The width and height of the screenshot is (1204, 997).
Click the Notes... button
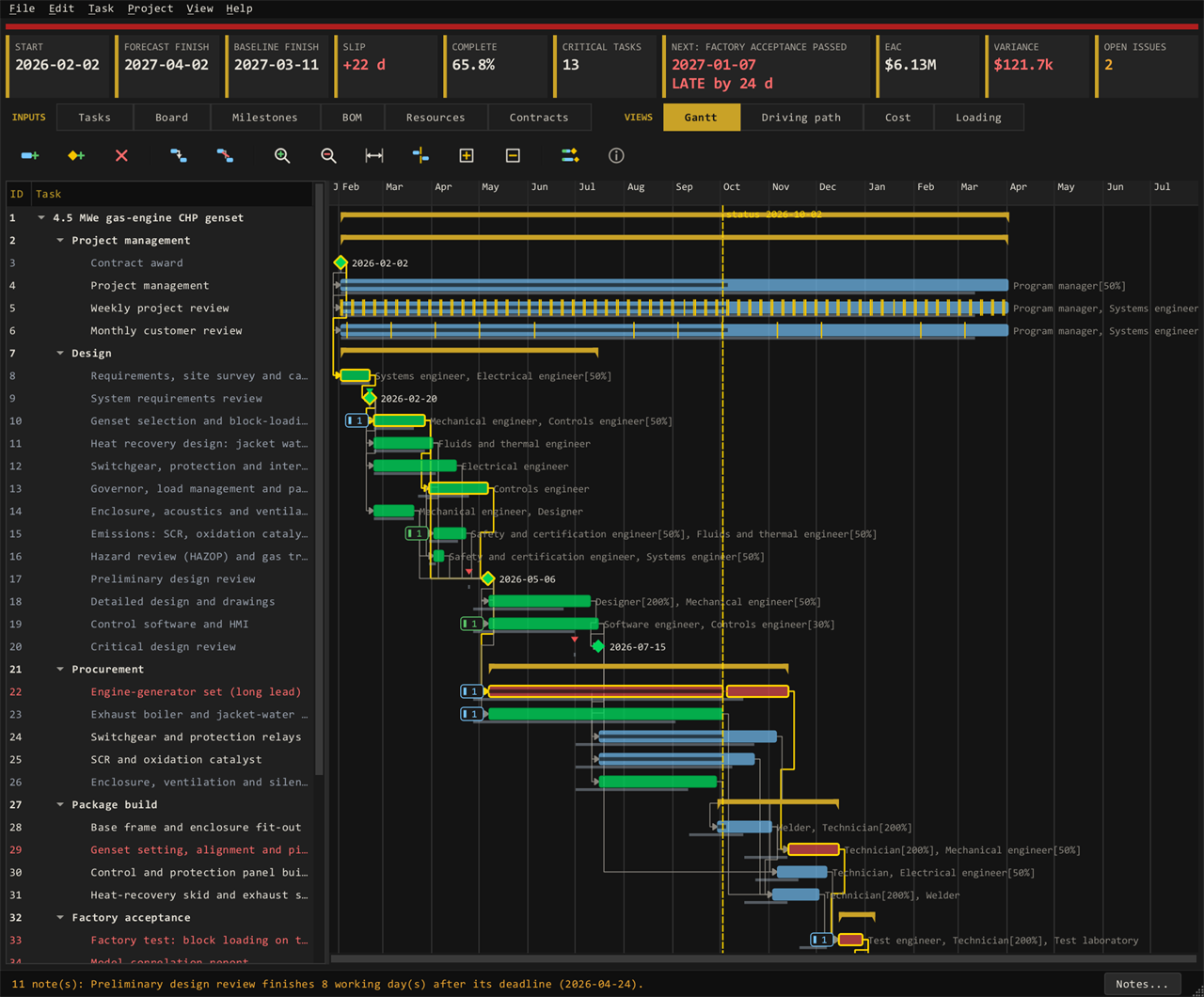pyautogui.click(x=1142, y=984)
